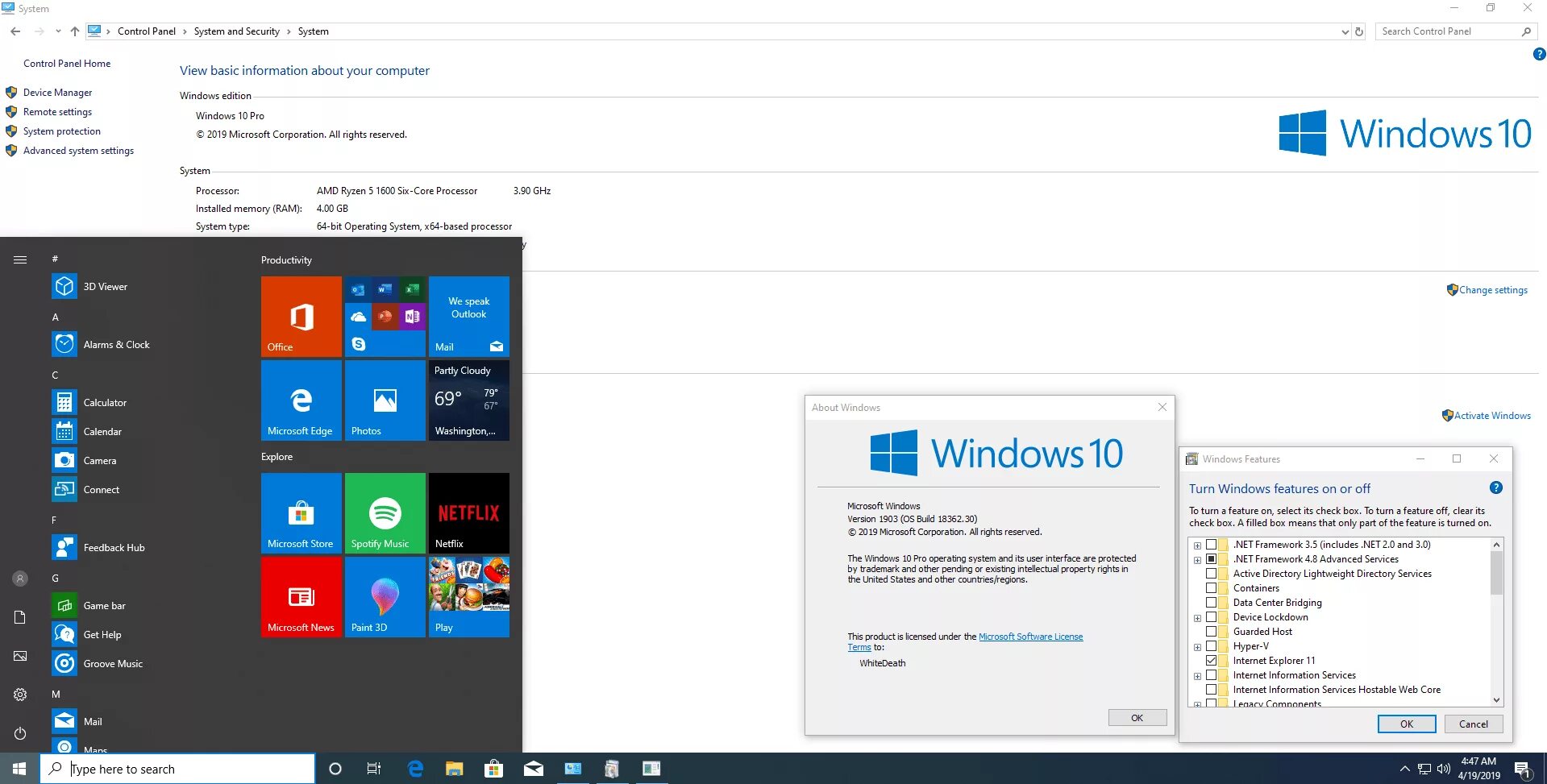
Task: Open Control Panel Home
Action: pos(67,64)
